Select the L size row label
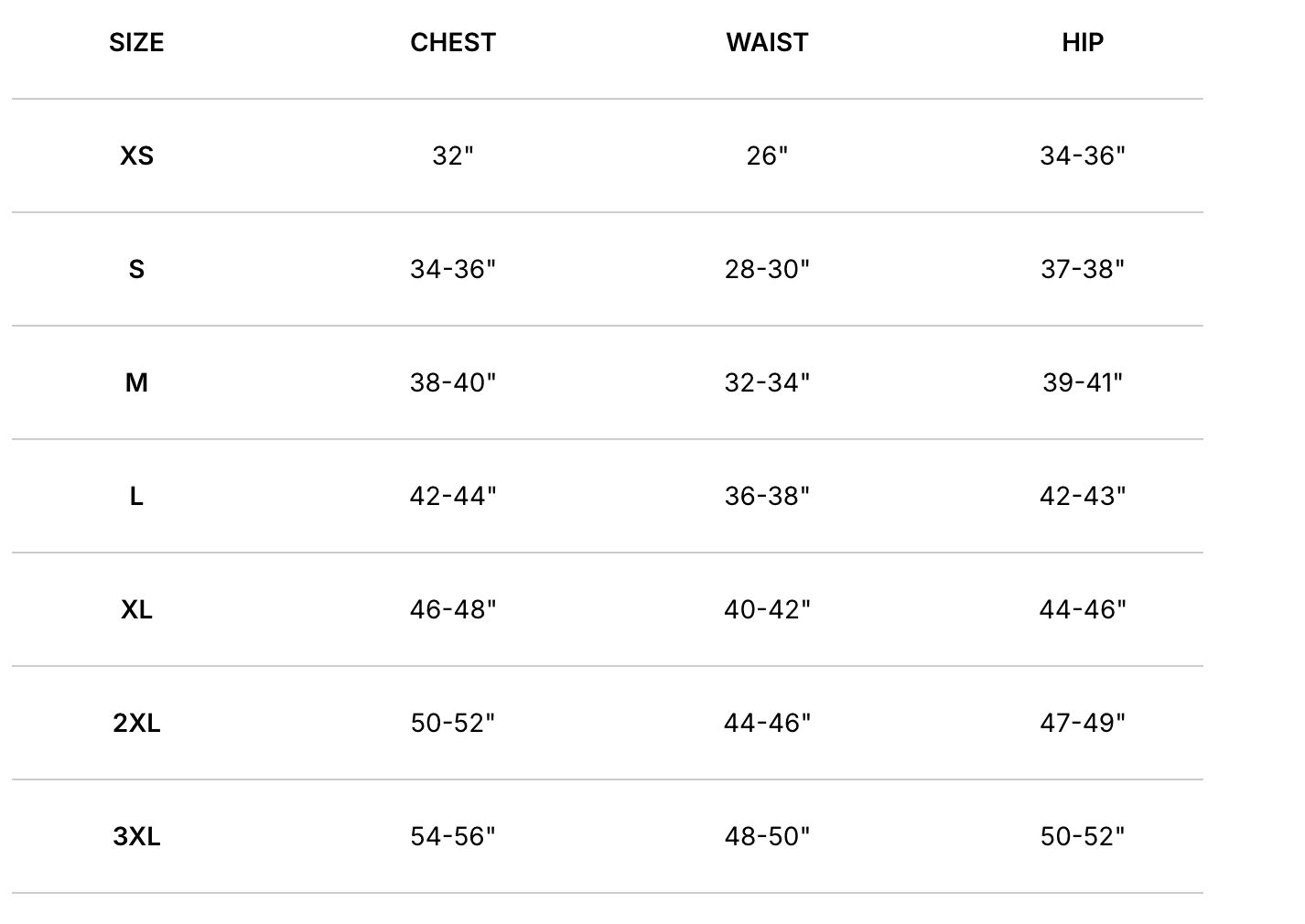Viewport: 1305px width, 924px height. click(136, 497)
